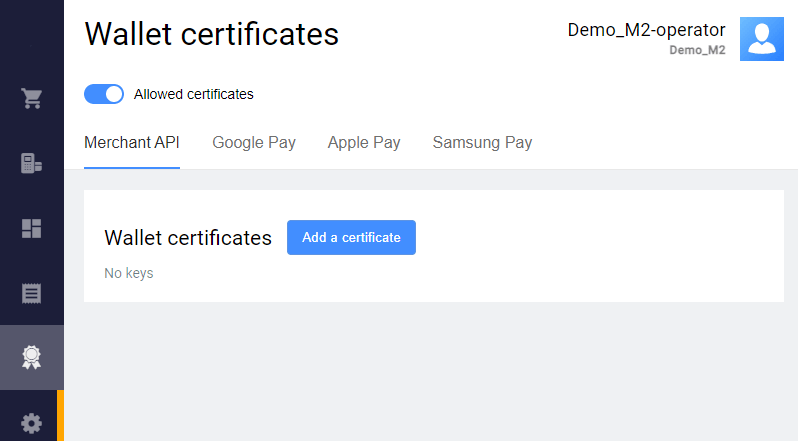Click the certificate ribbon sidebar icon
798x441 pixels.
click(x=31, y=358)
